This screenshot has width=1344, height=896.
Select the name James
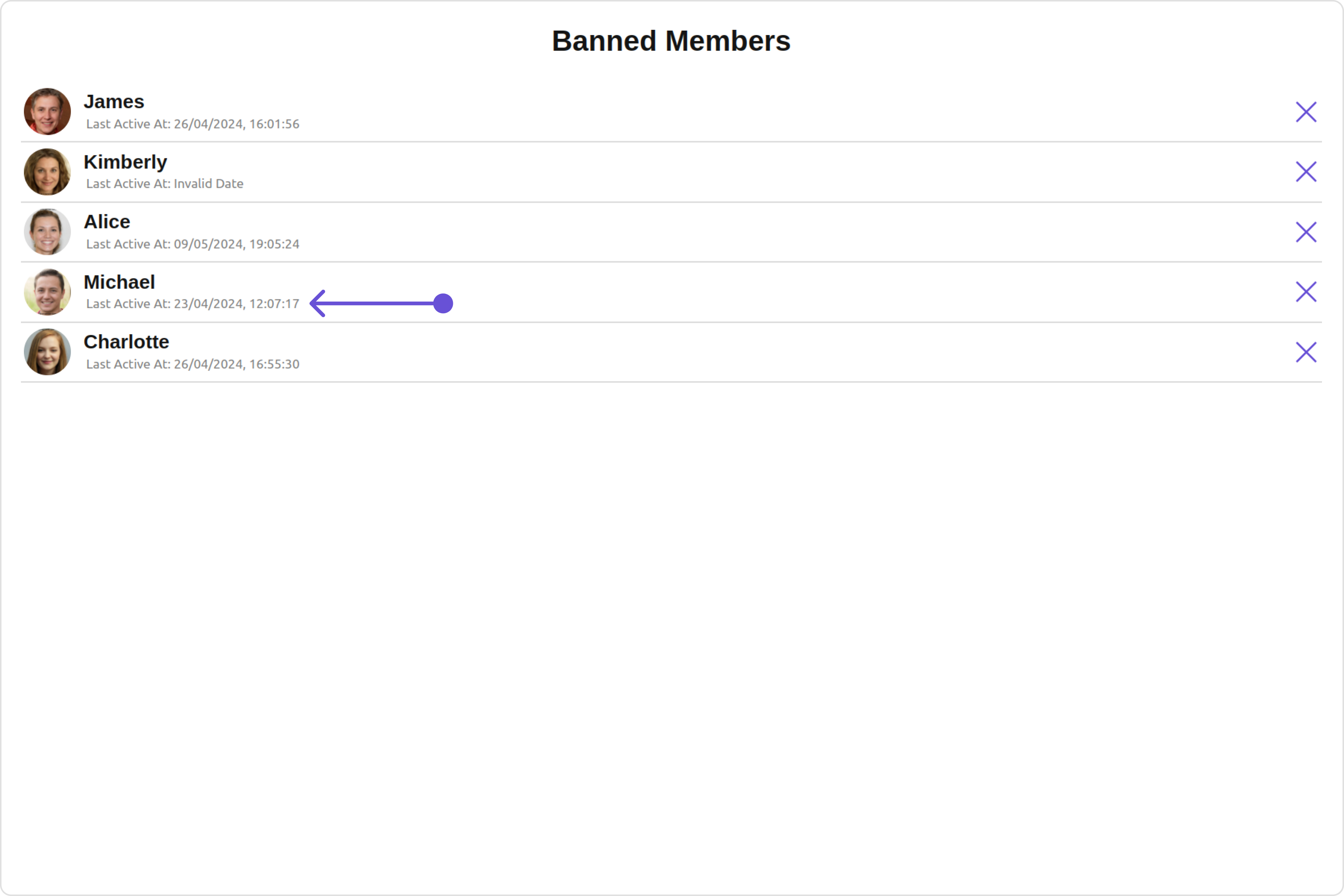(x=114, y=102)
